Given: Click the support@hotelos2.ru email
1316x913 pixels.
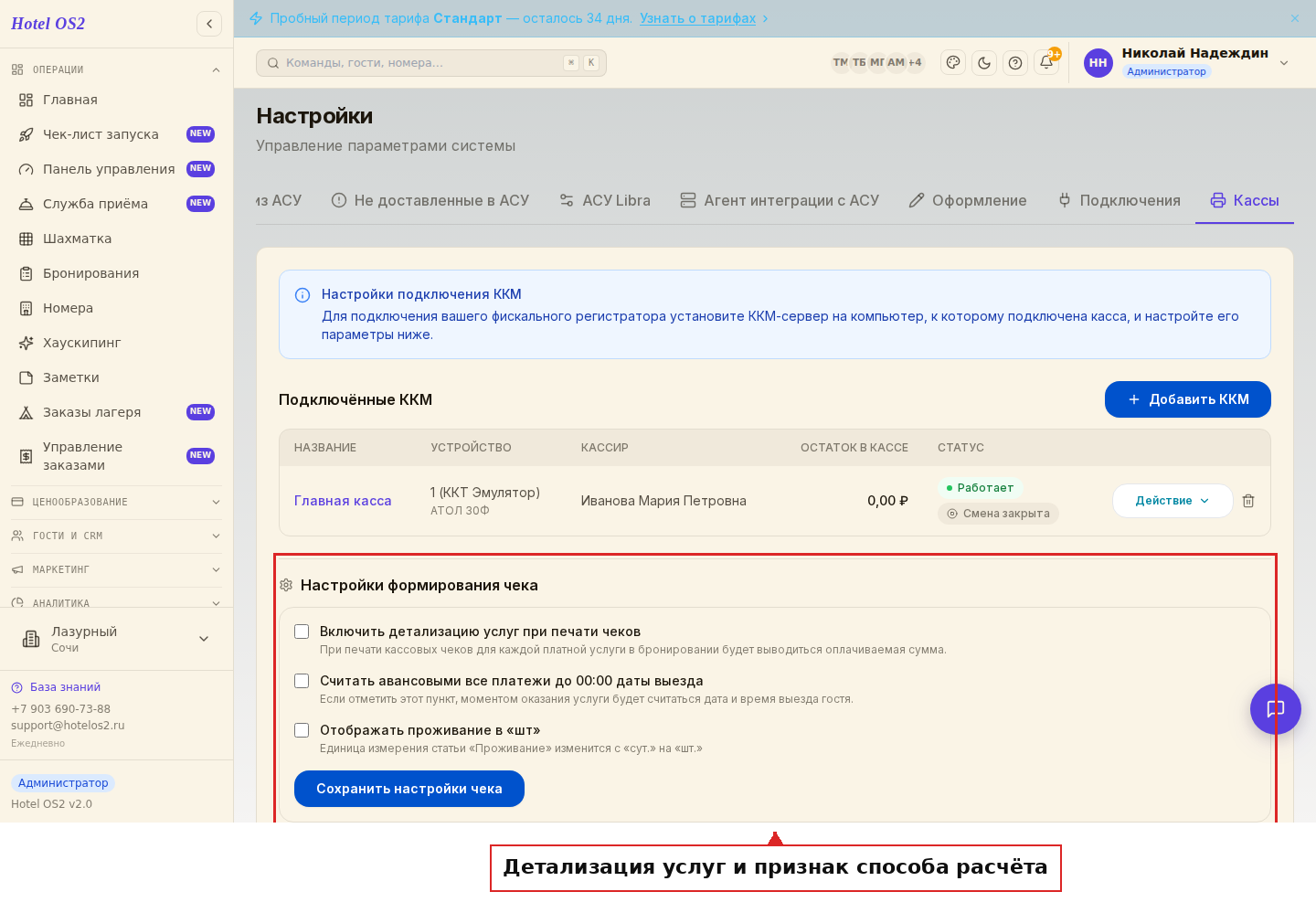Looking at the screenshot, I should pyautogui.click(x=68, y=726).
